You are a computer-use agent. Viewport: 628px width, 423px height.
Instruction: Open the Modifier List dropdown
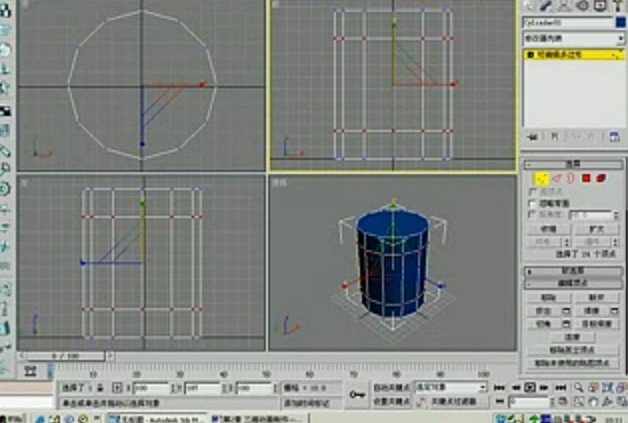click(x=572, y=39)
